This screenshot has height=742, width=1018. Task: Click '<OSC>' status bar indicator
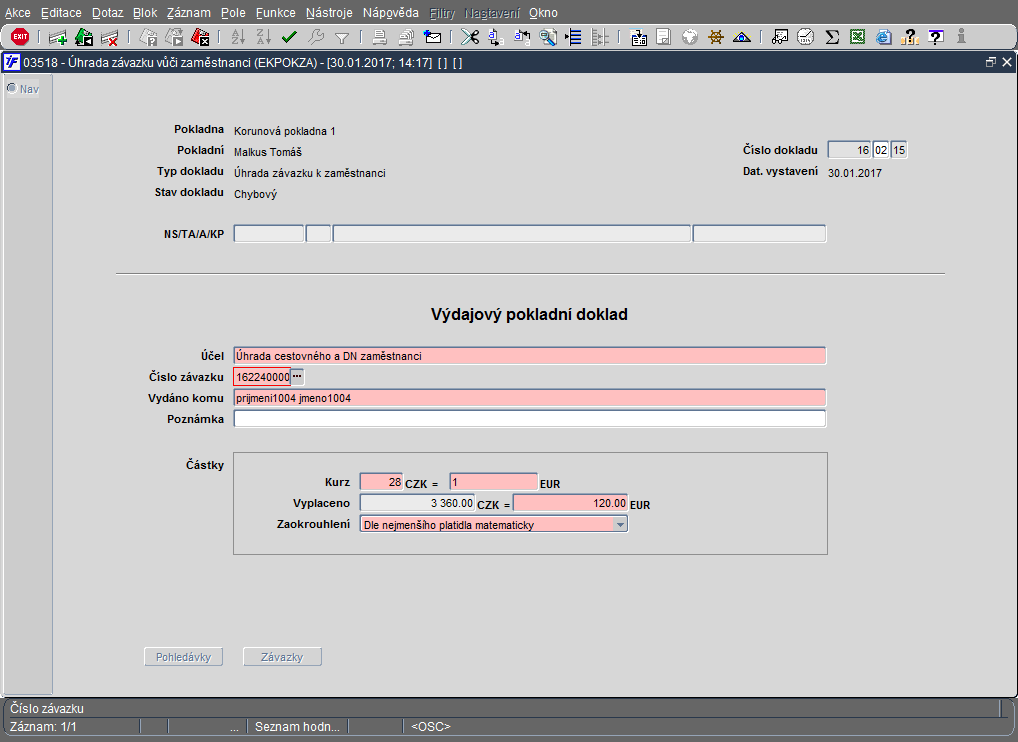click(x=430, y=726)
